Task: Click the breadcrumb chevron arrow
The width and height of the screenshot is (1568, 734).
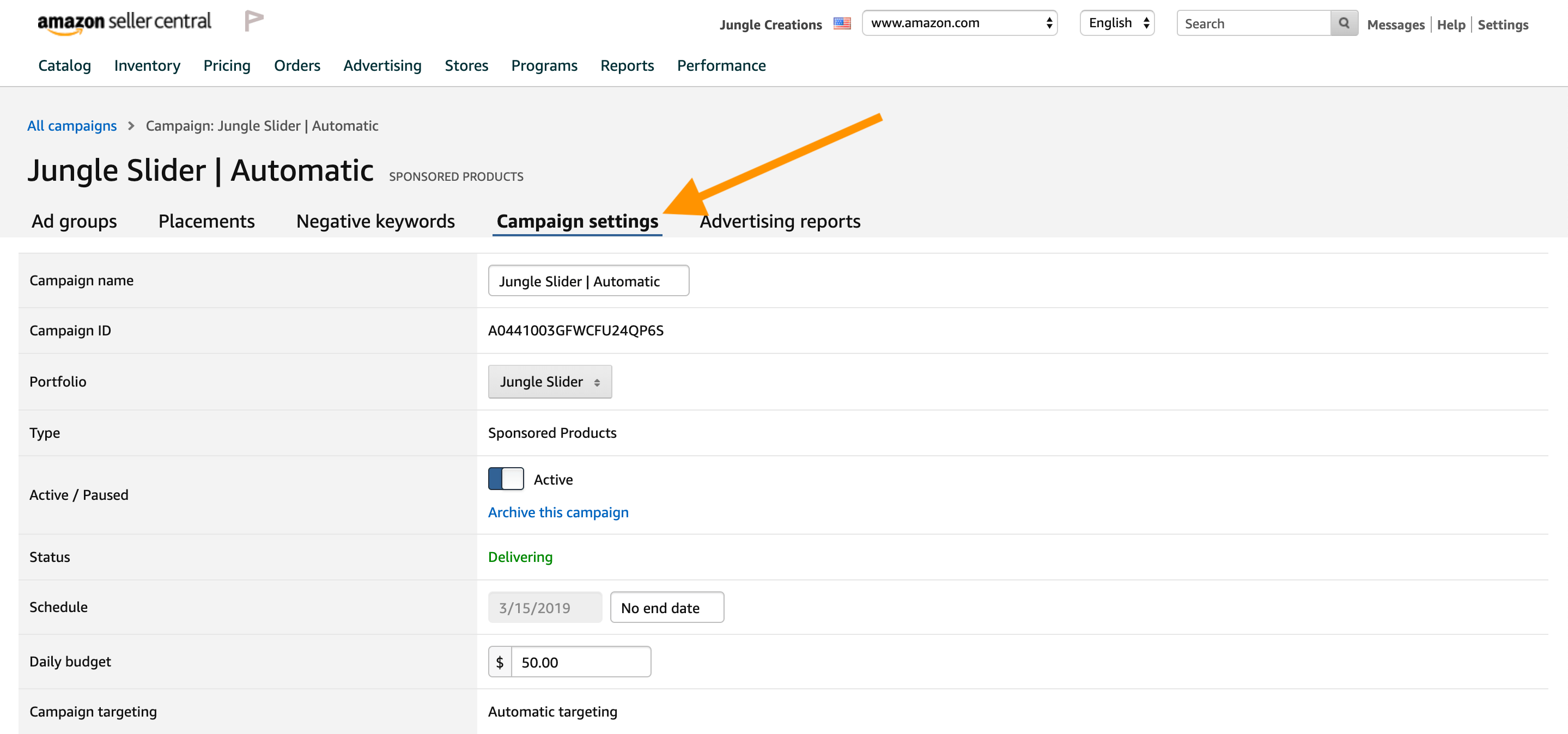Action: [131, 126]
